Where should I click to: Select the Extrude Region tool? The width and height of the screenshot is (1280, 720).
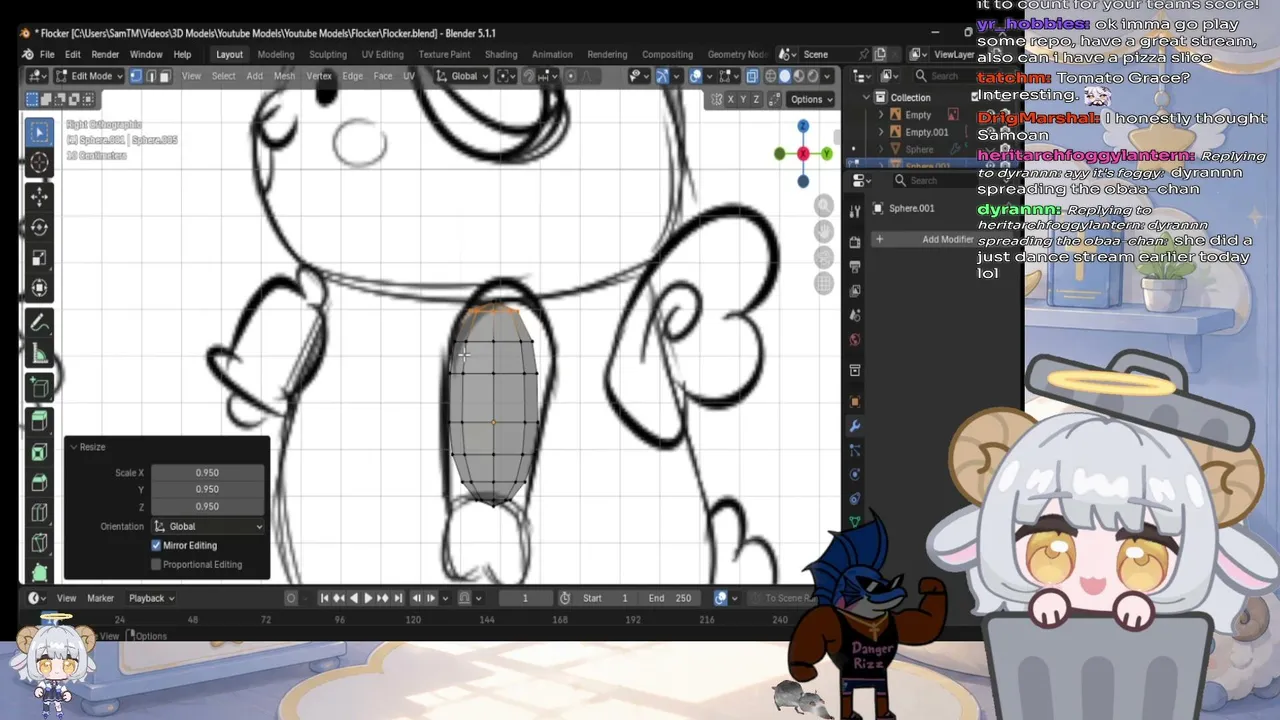(39, 421)
